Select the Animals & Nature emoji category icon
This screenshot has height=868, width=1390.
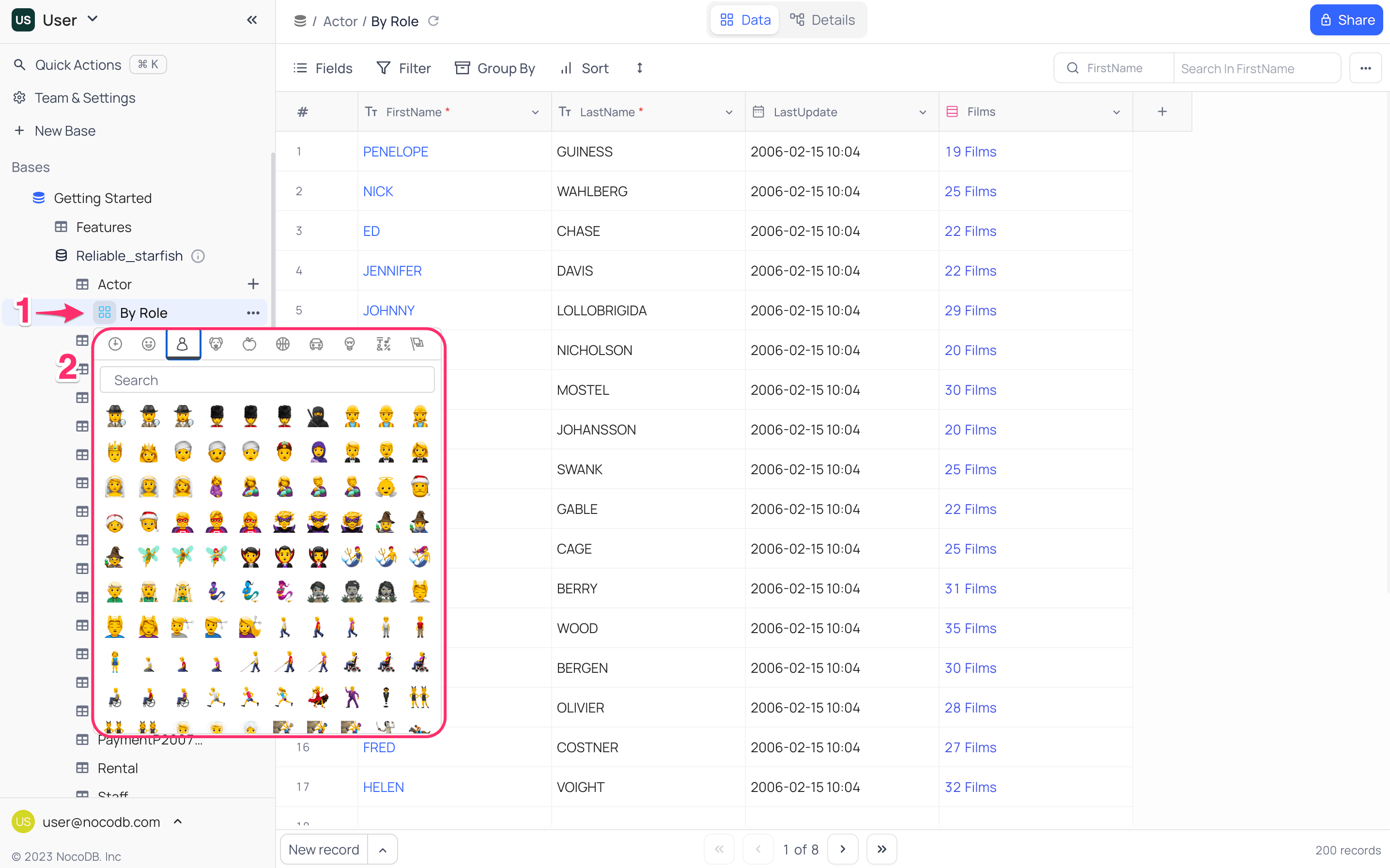coord(216,344)
